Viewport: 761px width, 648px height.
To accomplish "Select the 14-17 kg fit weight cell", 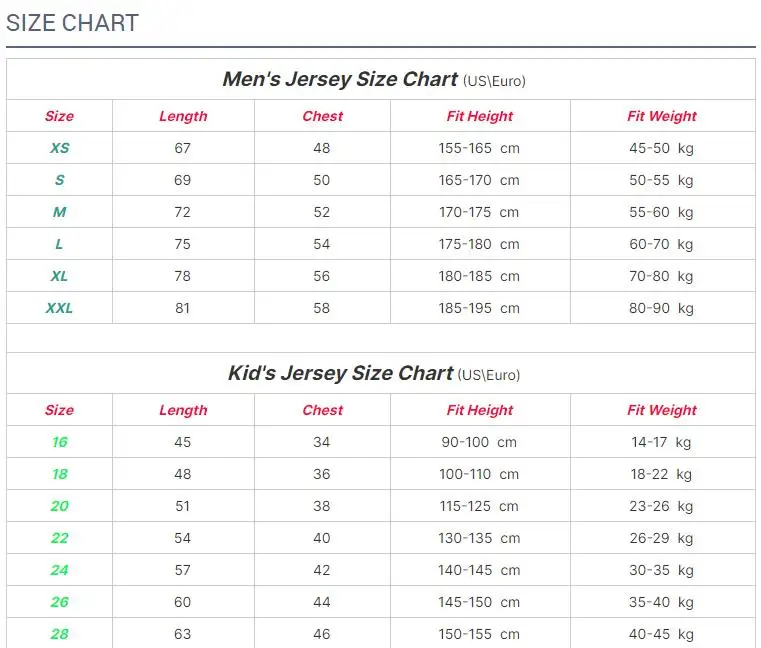I will click(661, 442).
